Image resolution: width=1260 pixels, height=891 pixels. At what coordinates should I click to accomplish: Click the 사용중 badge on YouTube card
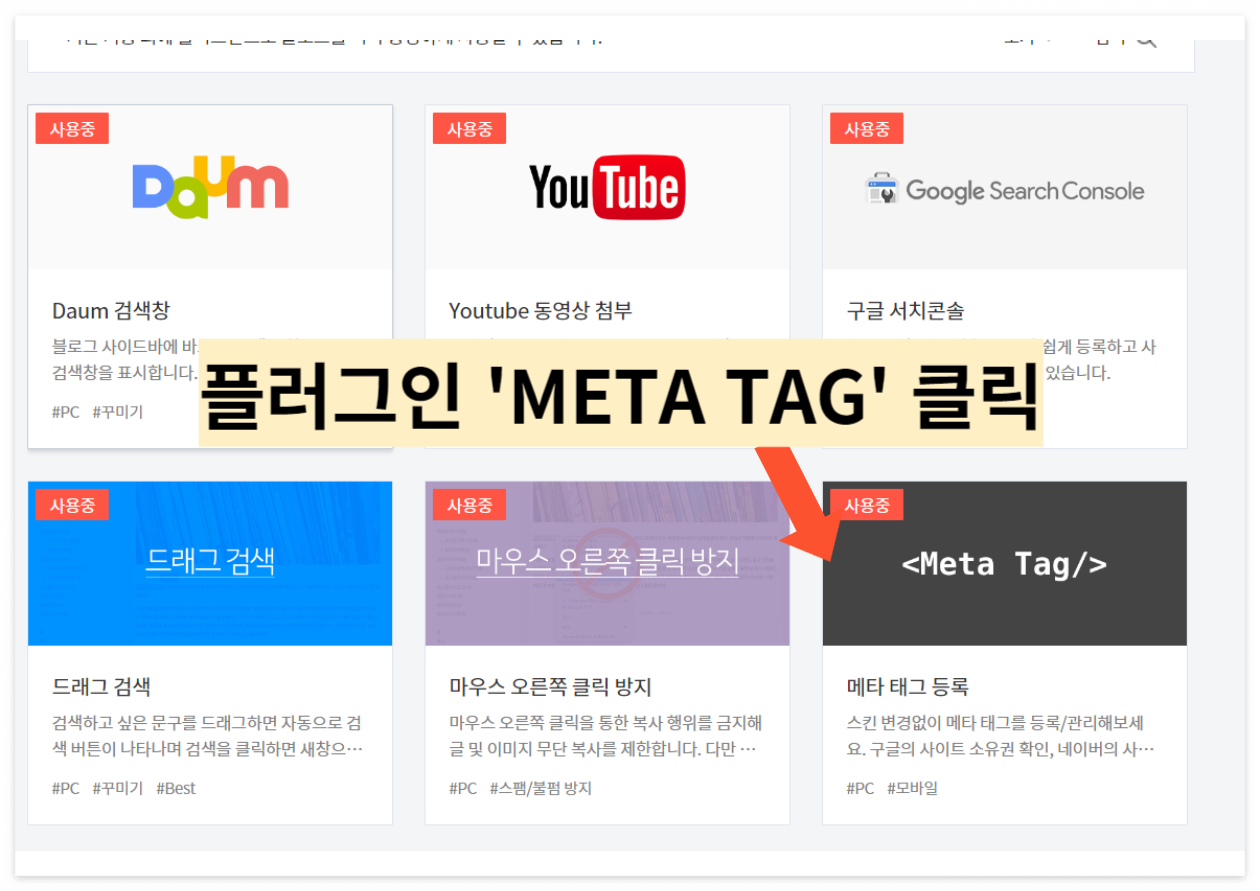click(469, 129)
